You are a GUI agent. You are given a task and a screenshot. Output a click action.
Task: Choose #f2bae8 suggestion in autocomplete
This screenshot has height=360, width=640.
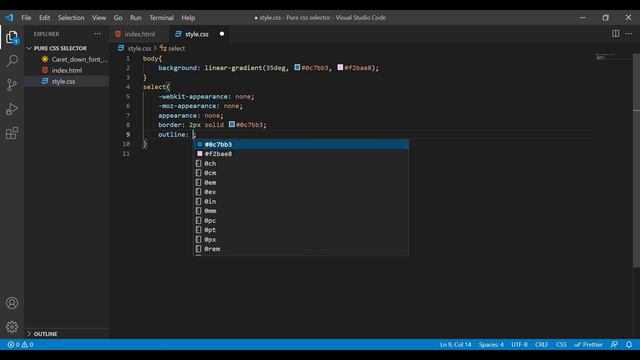pos(301,154)
